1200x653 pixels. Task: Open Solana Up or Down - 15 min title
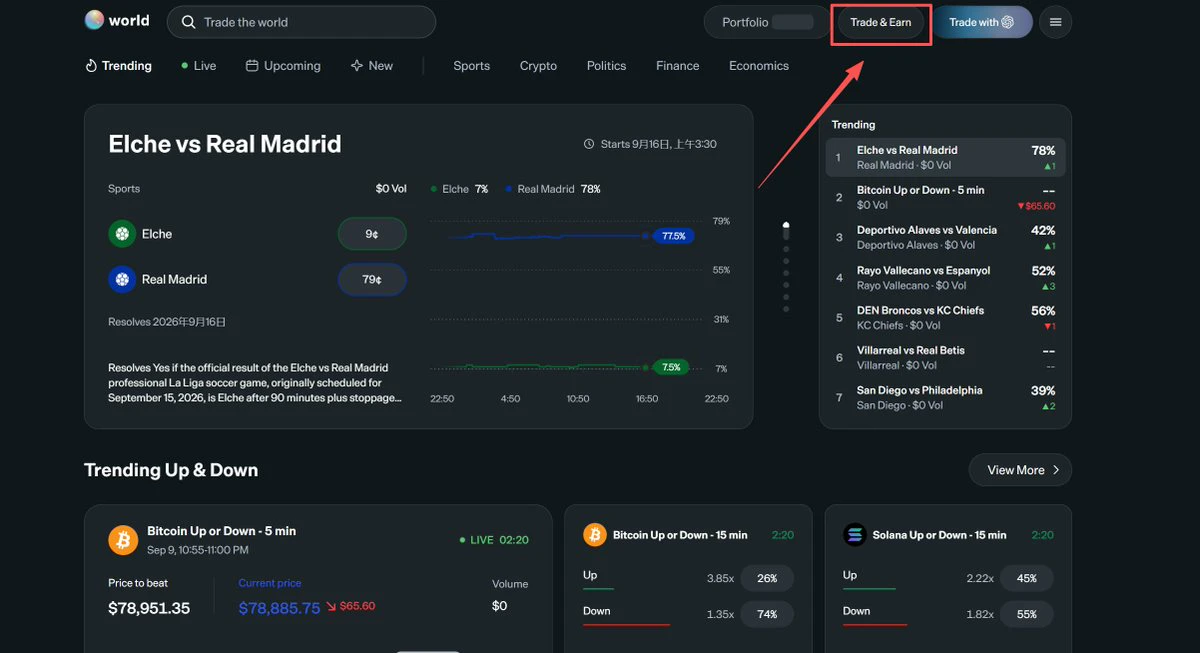point(939,535)
